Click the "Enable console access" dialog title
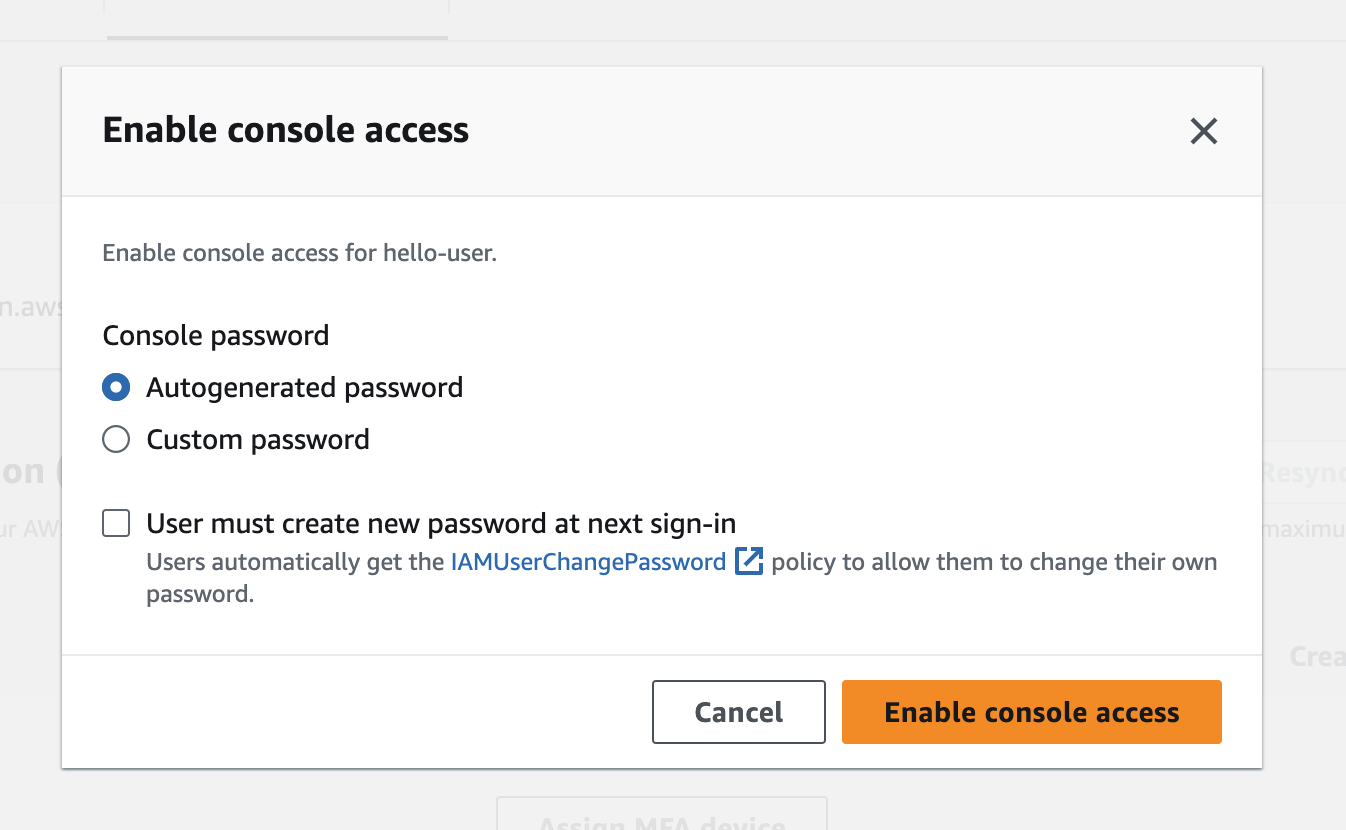The width and height of the screenshot is (1346, 830). pyautogui.click(x=286, y=130)
